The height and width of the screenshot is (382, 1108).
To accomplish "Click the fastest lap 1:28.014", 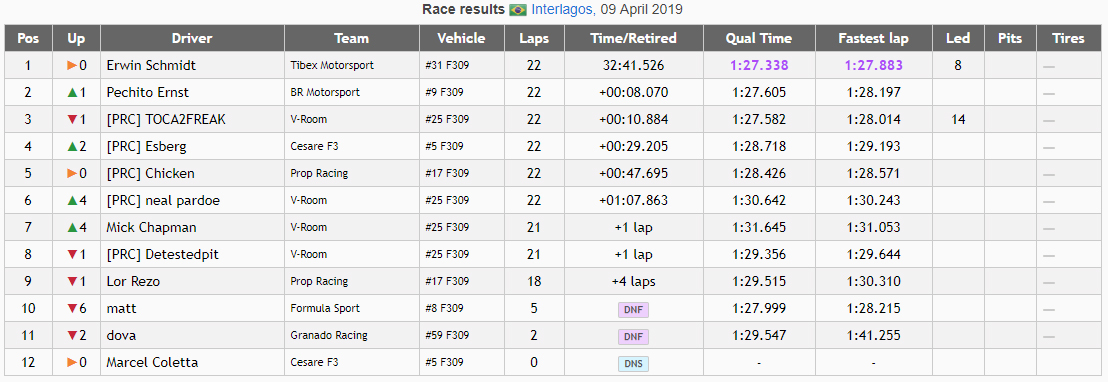I will click(x=873, y=119).
